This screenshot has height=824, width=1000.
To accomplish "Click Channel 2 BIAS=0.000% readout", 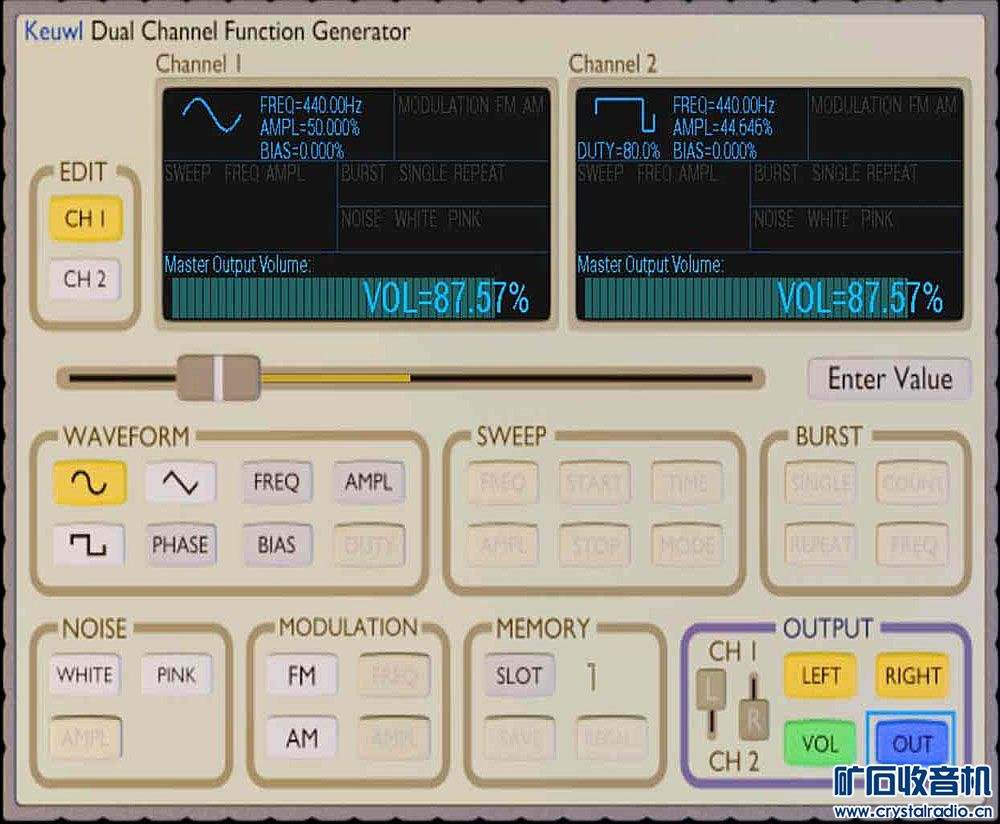I will [715, 151].
